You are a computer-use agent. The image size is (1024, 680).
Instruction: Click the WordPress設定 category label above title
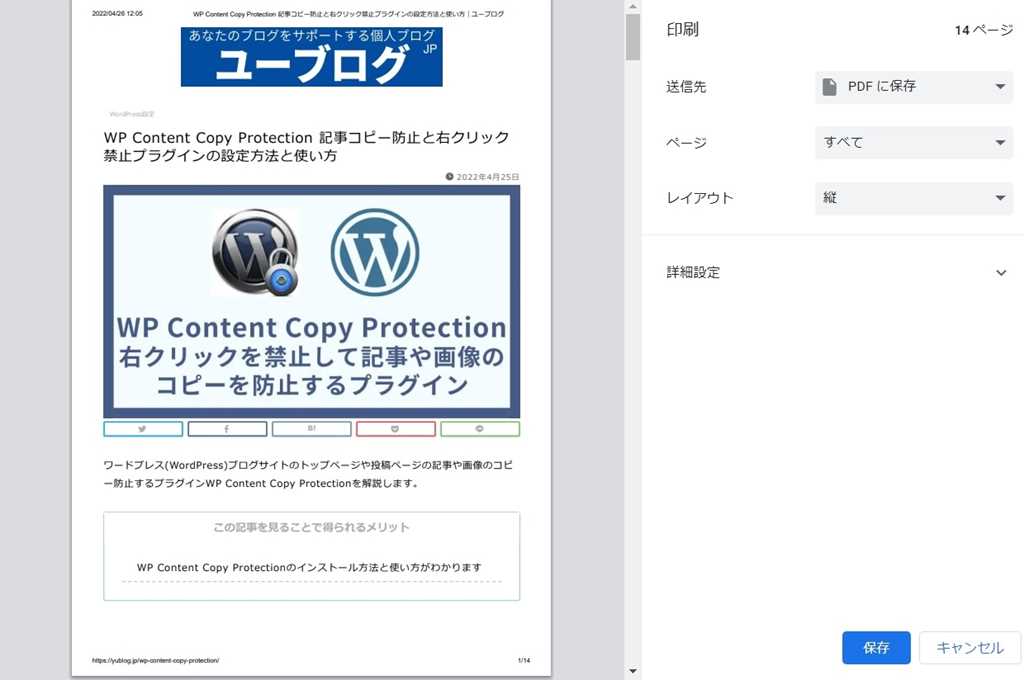coord(132,114)
